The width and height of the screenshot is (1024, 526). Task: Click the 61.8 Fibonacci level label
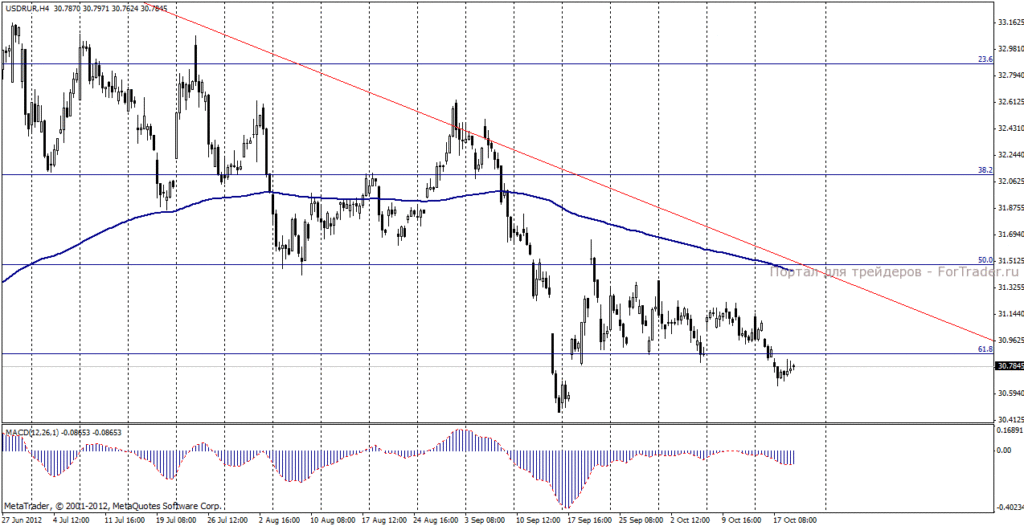pyautogui.click(x=985, y=349)
